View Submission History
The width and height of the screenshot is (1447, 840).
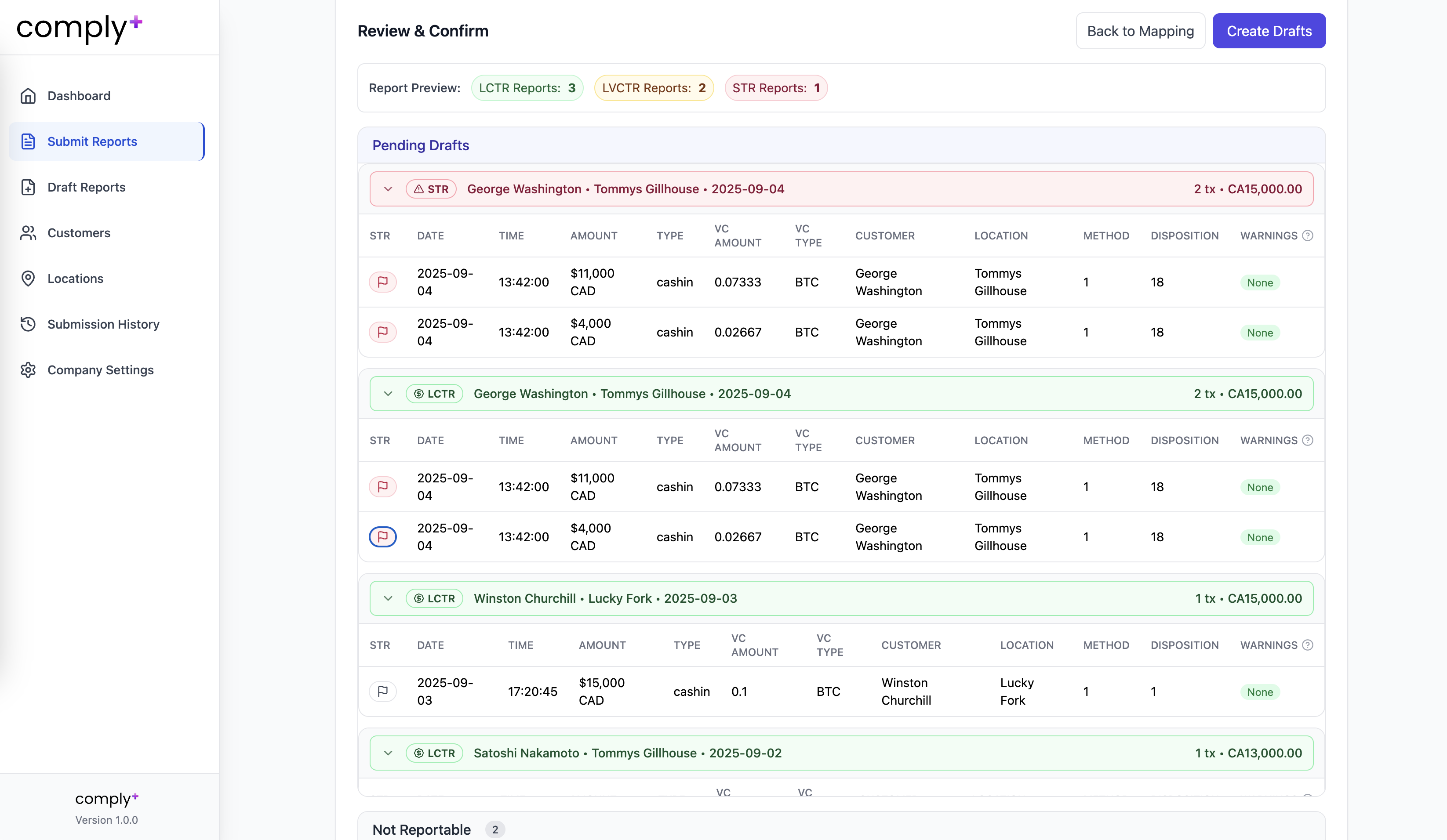click(x=103, y=324)
